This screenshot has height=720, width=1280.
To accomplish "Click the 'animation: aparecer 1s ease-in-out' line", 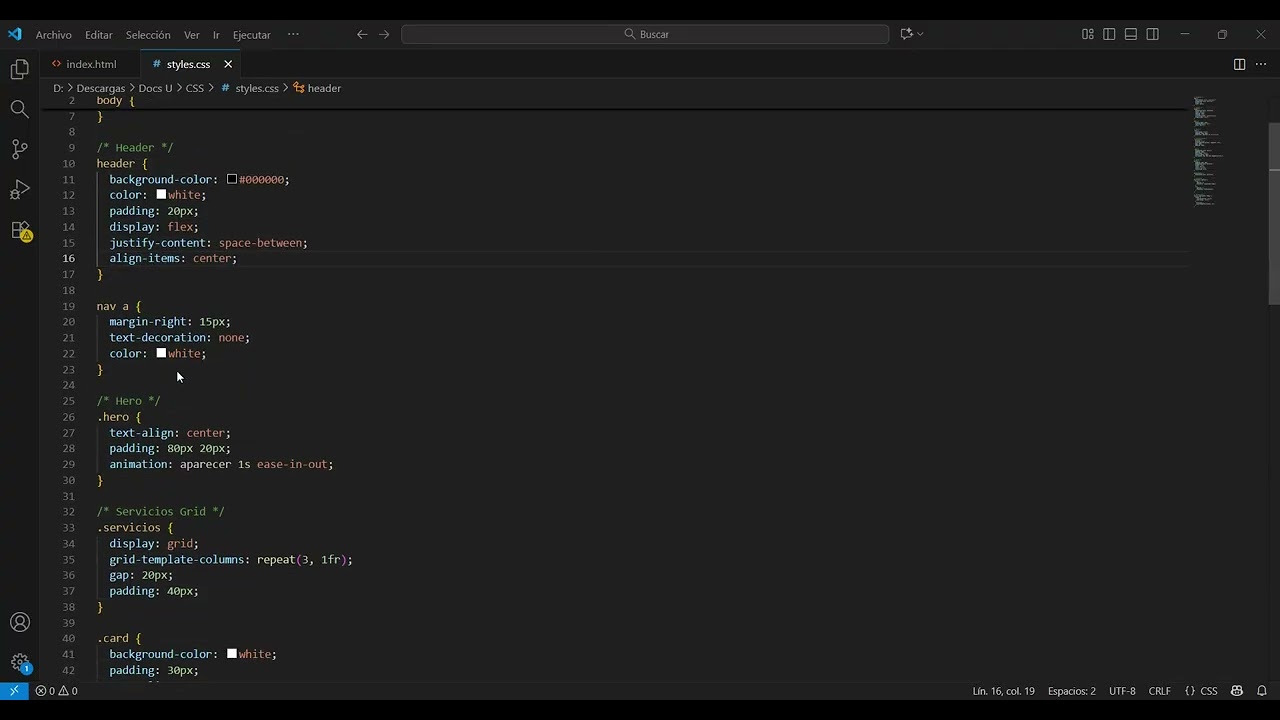I will (x=221, y=464).
